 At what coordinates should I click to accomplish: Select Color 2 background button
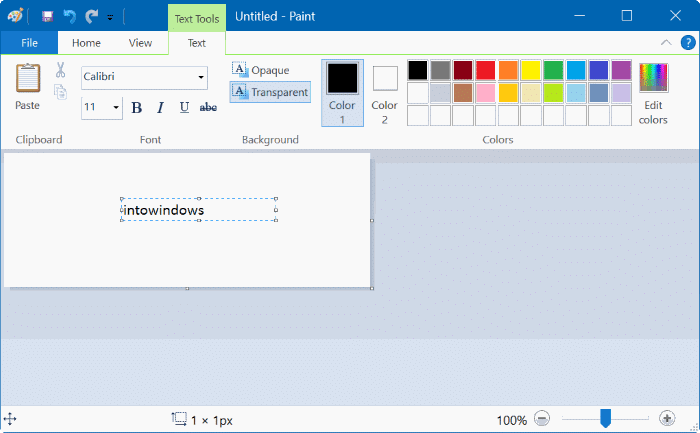[x=385, y=93]
